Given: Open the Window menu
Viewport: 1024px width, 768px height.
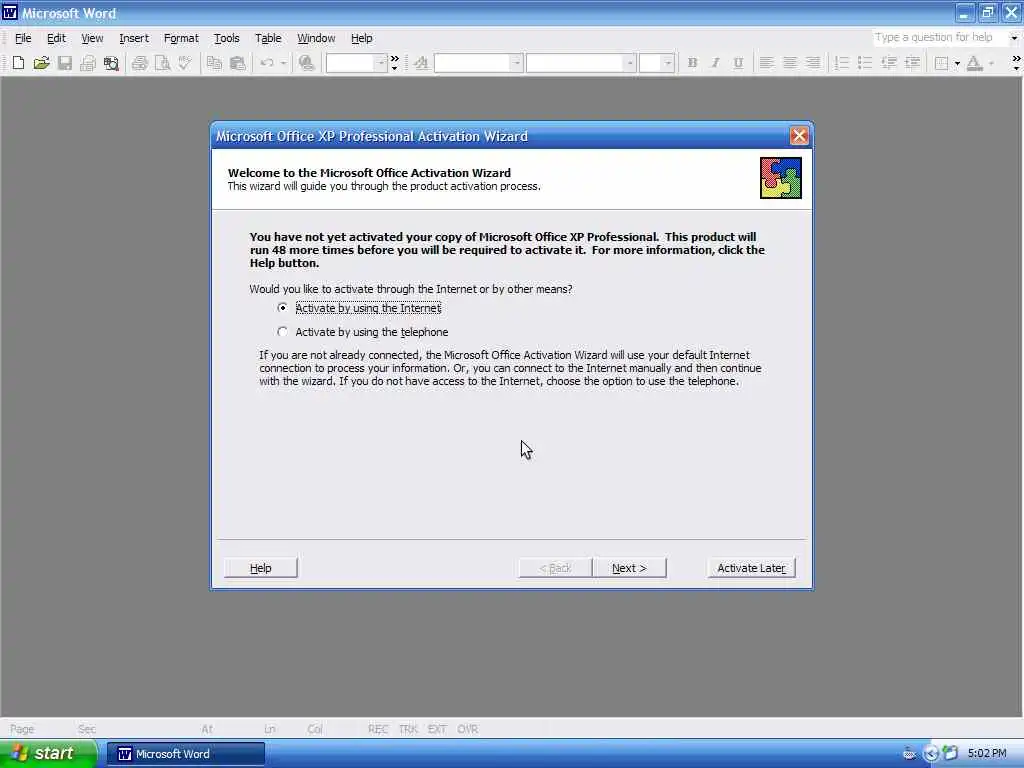Looking at the screenshot, I should pyautogui.click(x=316, y=38).
